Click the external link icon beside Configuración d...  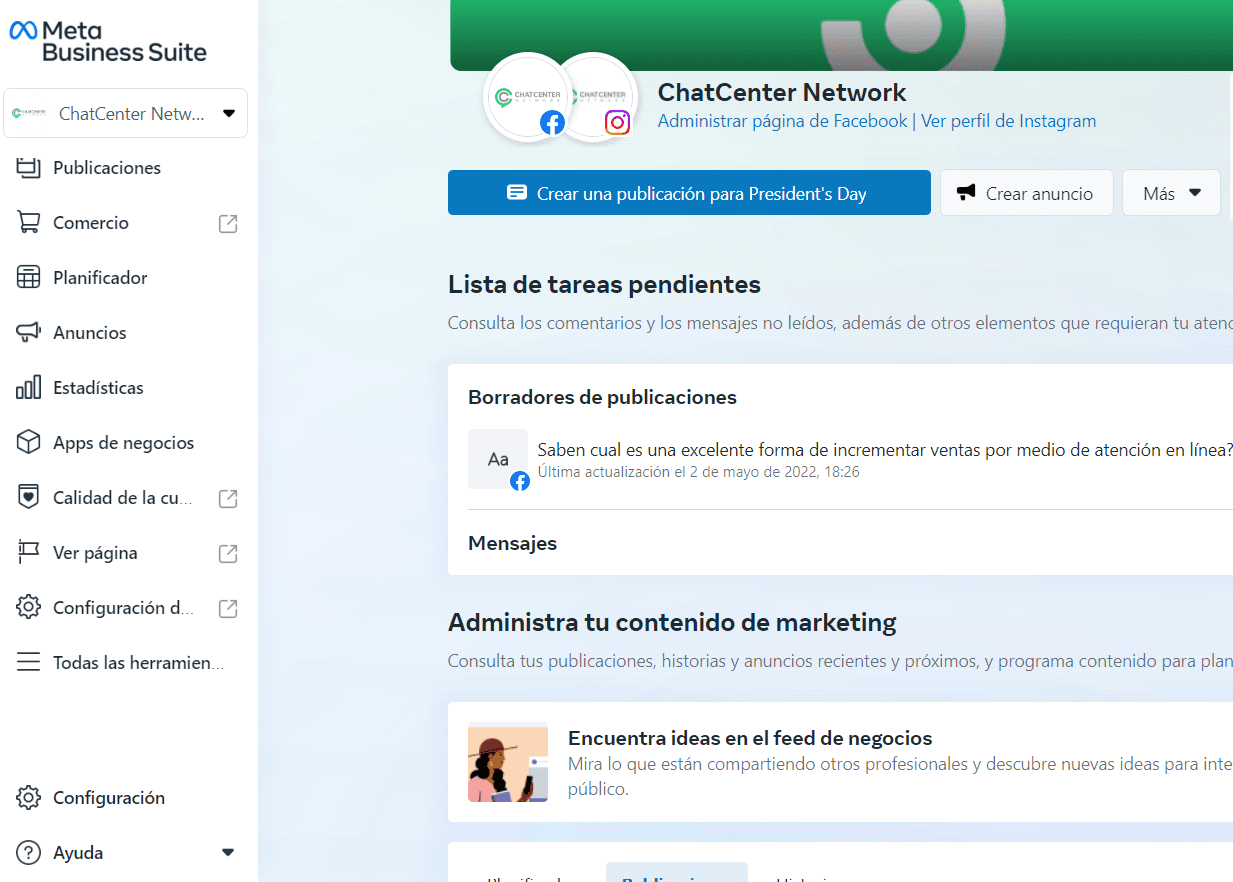click(x=228, y=608)
